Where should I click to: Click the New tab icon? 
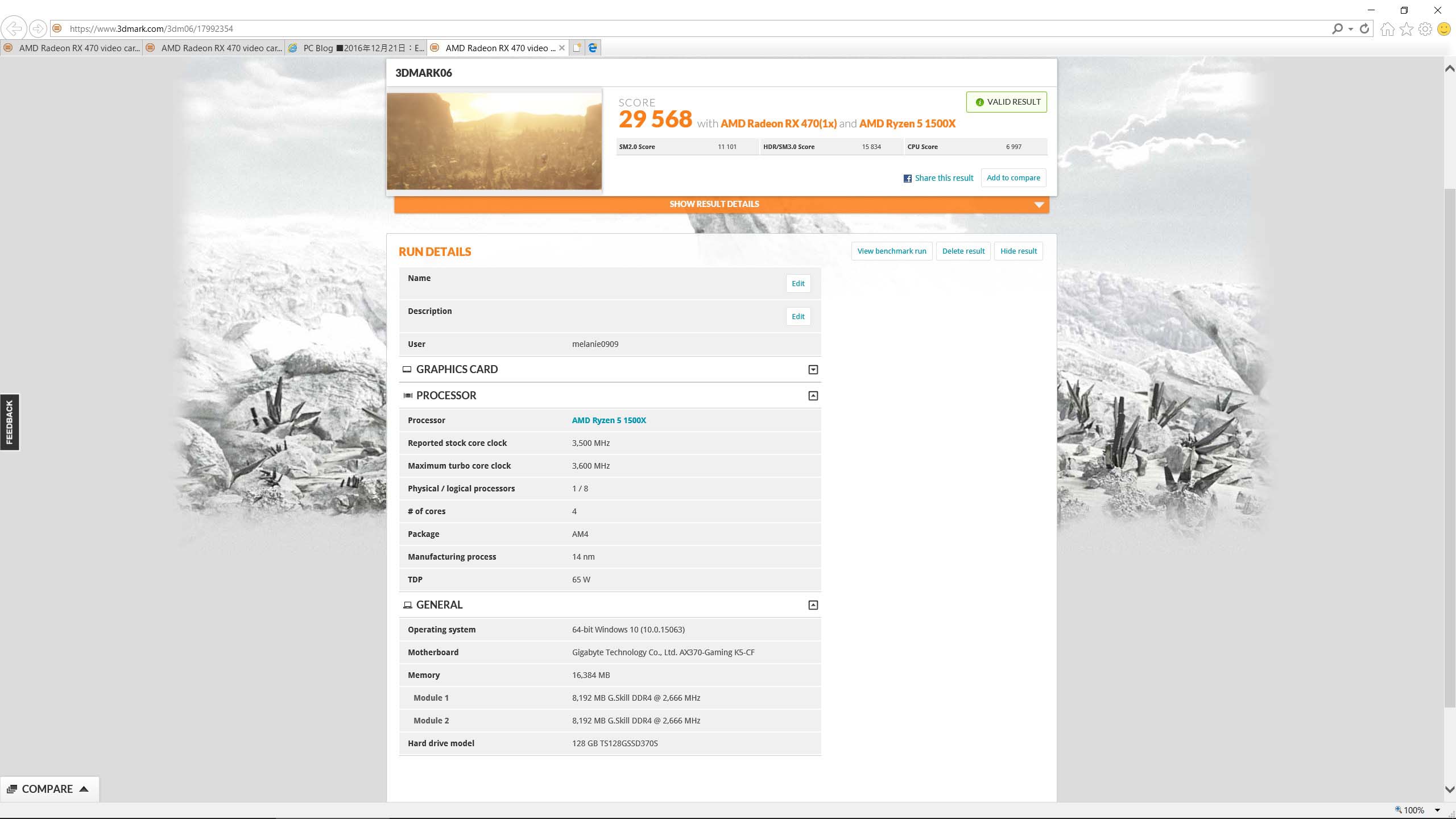point(577,48)
